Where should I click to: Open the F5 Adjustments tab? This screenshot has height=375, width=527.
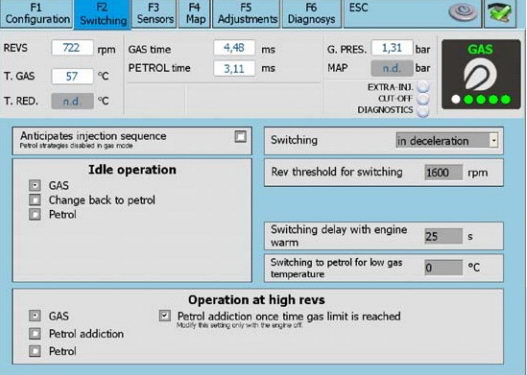point(246,13)
